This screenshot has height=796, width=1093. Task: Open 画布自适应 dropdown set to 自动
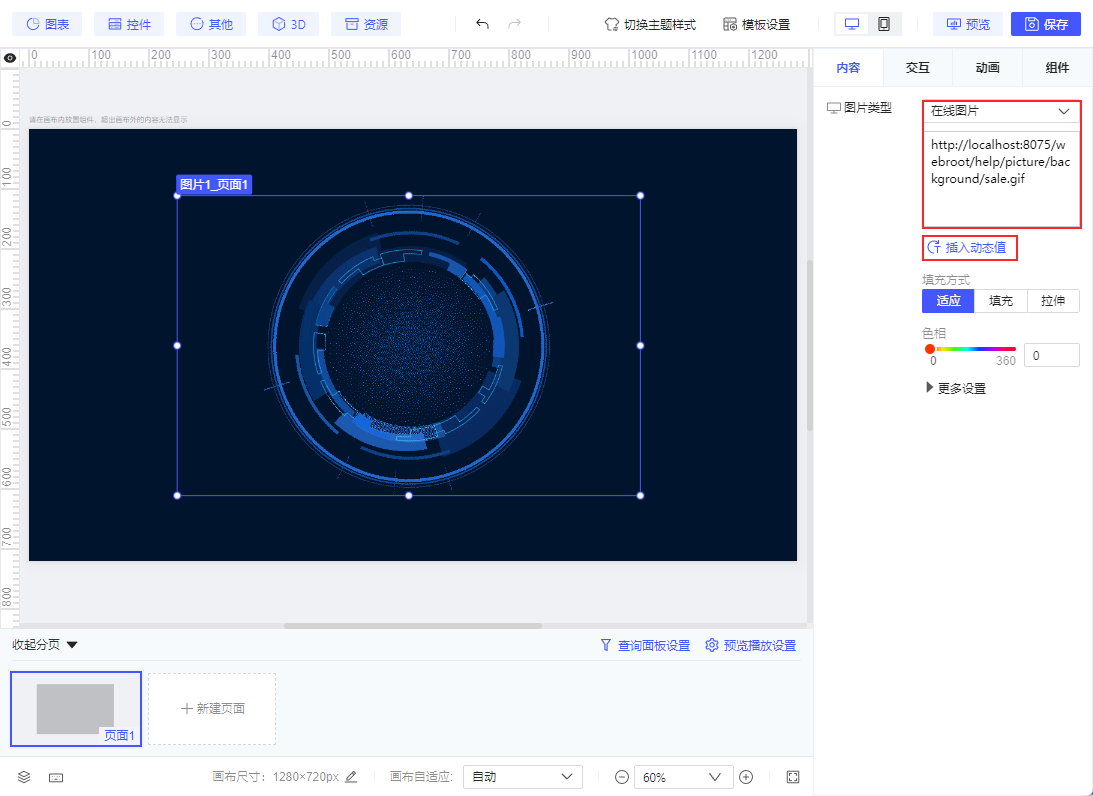tap(523, 777)
